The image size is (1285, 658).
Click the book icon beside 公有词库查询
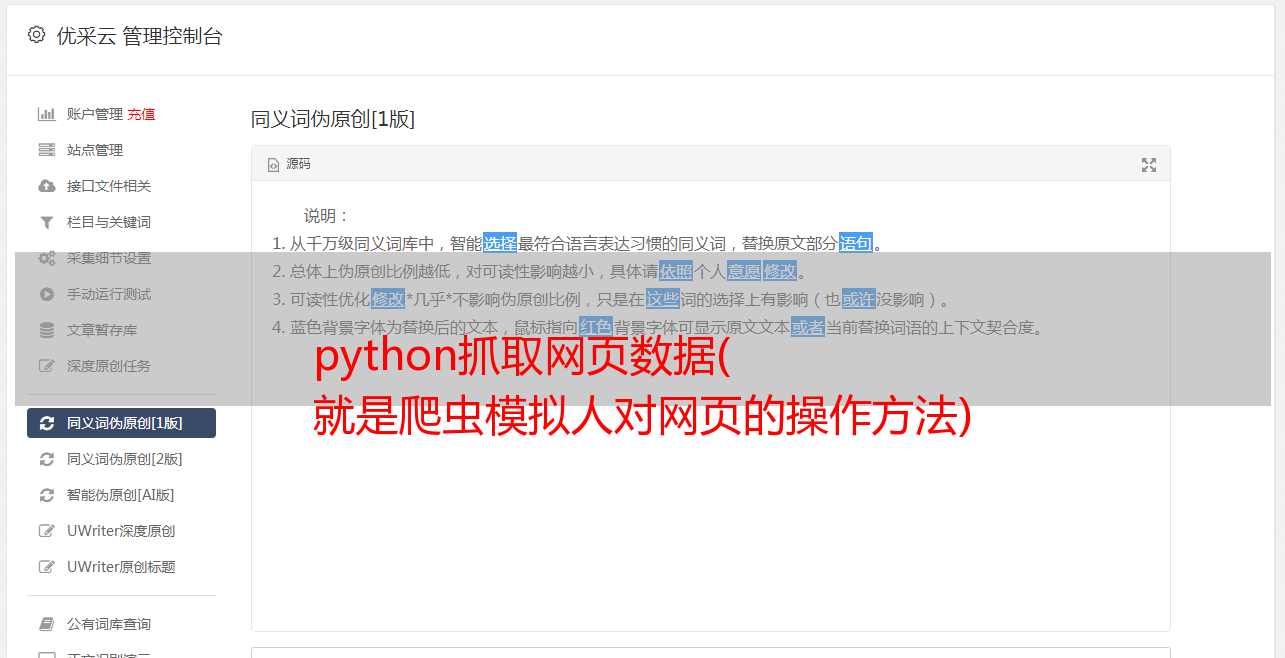tap(46, 624)
